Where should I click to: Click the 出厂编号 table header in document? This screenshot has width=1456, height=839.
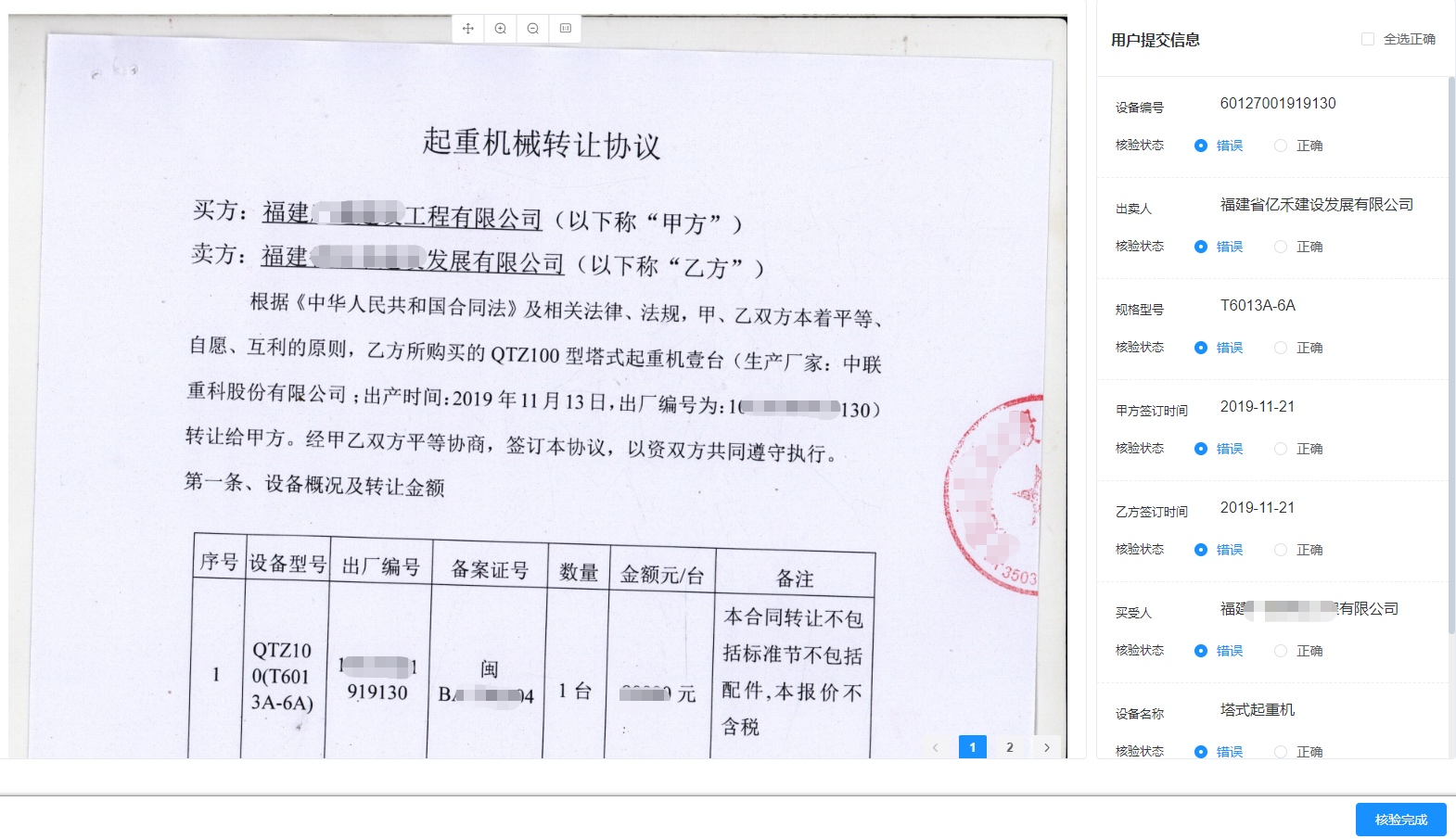click(381, 566)
